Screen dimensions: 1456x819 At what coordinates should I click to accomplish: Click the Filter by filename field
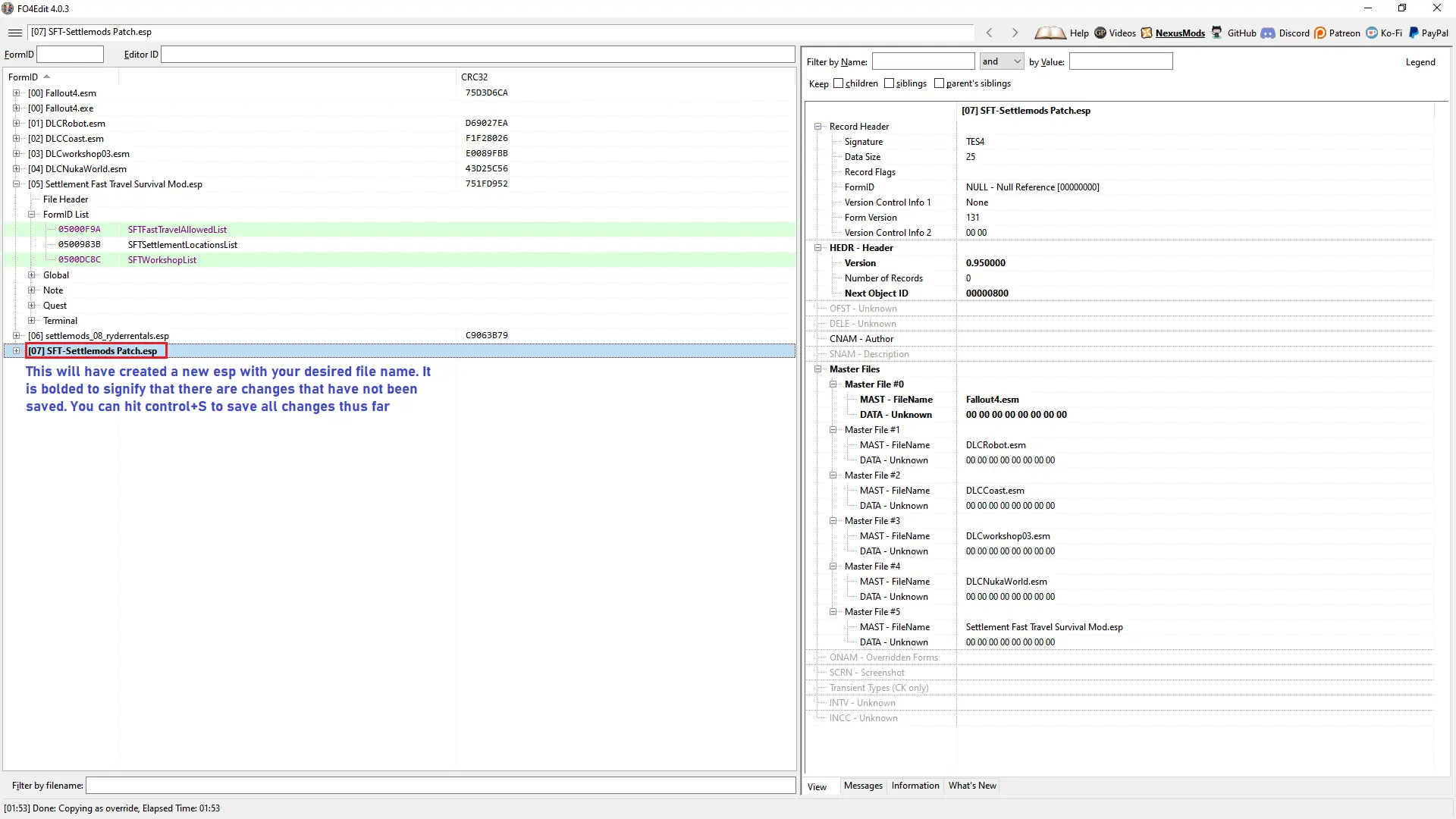pos(441,786)
